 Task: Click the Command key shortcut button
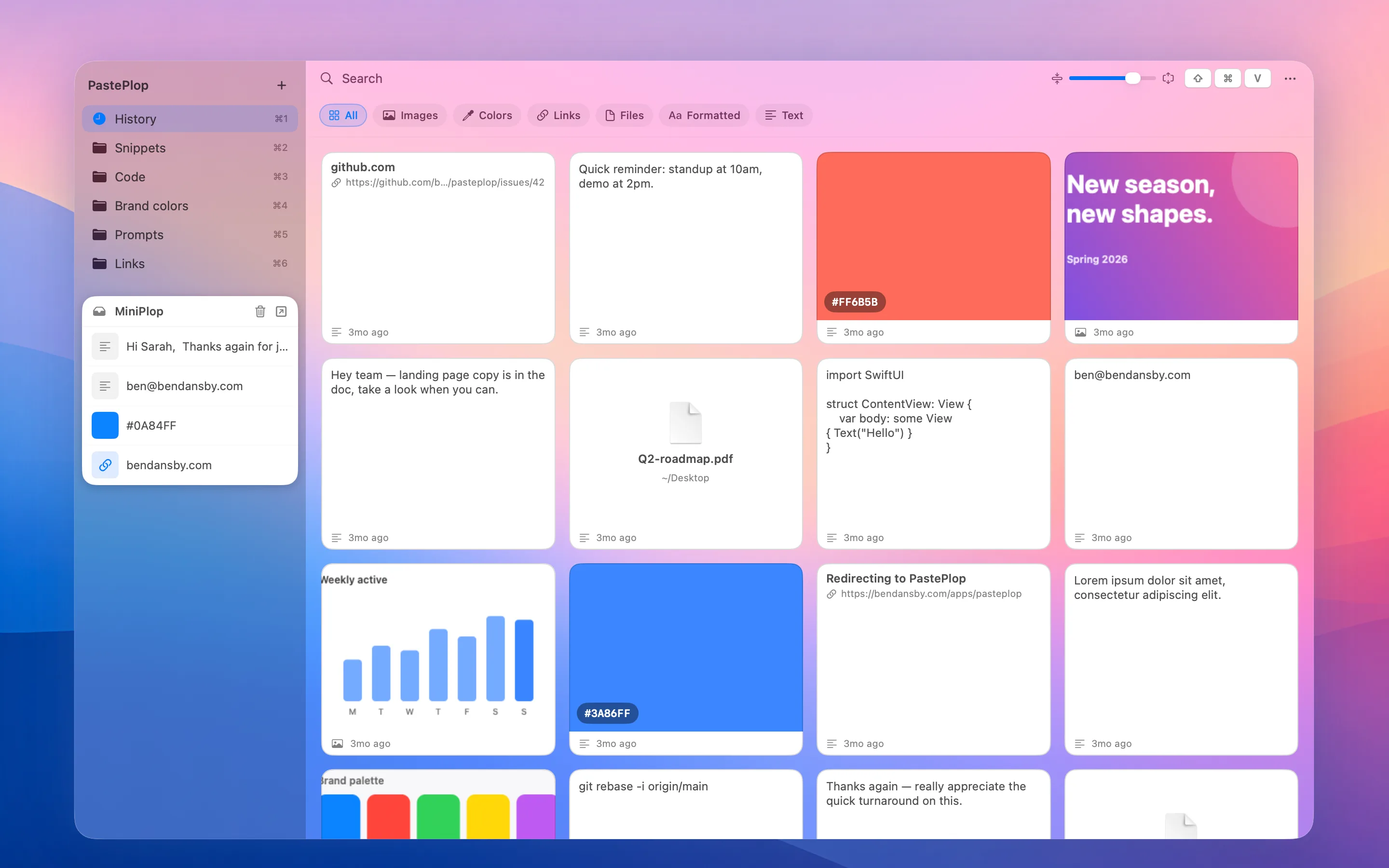(x=1228, y=79)
